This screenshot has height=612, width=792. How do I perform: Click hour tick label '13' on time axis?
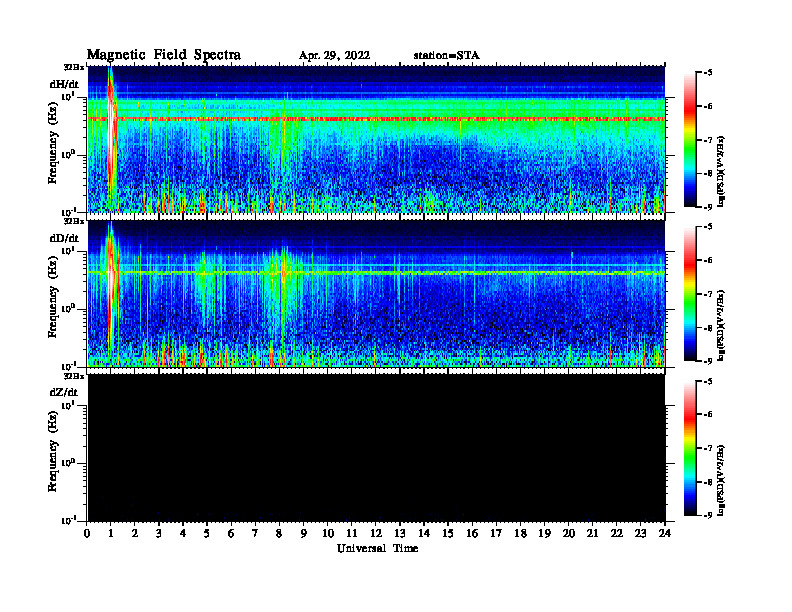(400, 534)
